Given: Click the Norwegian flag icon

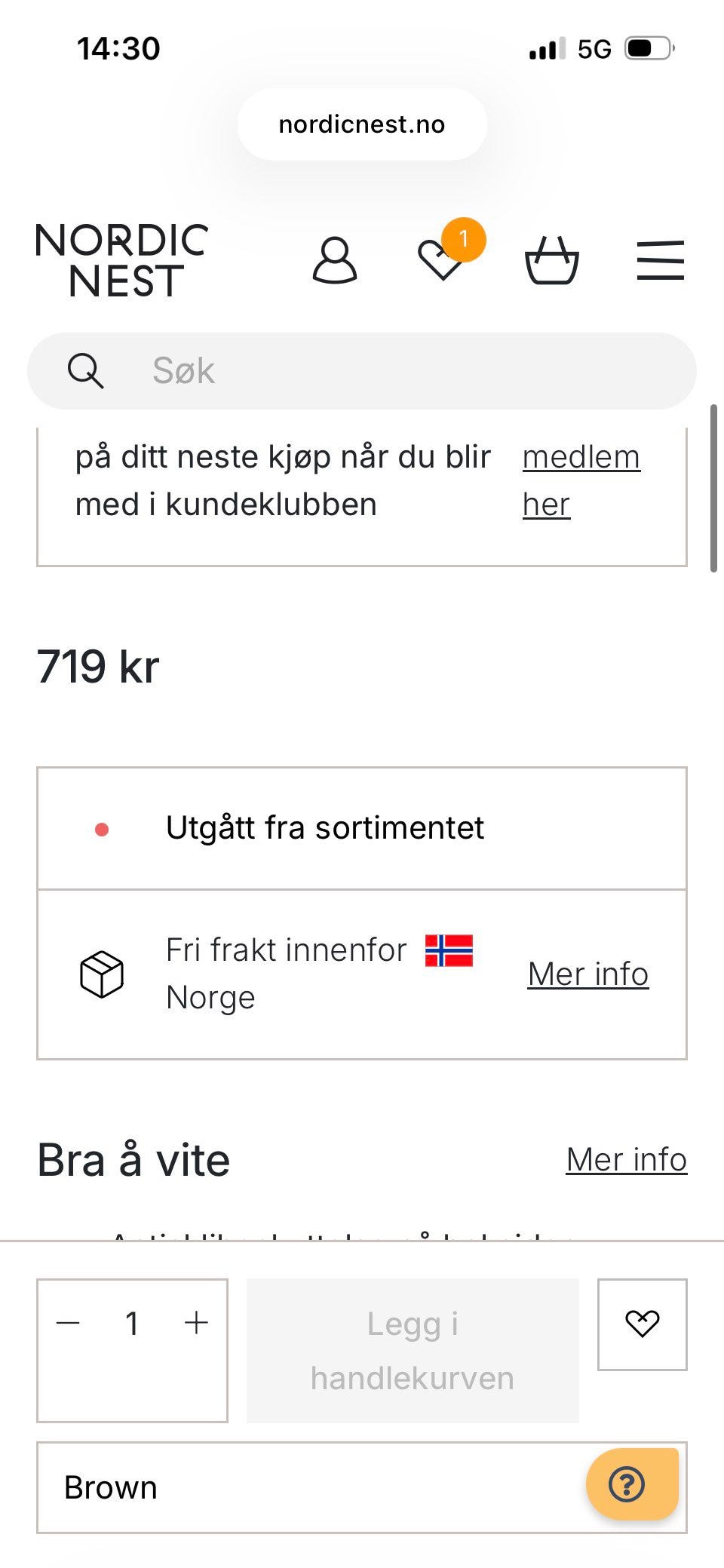Looking at the screenshot, I should 449,950.
